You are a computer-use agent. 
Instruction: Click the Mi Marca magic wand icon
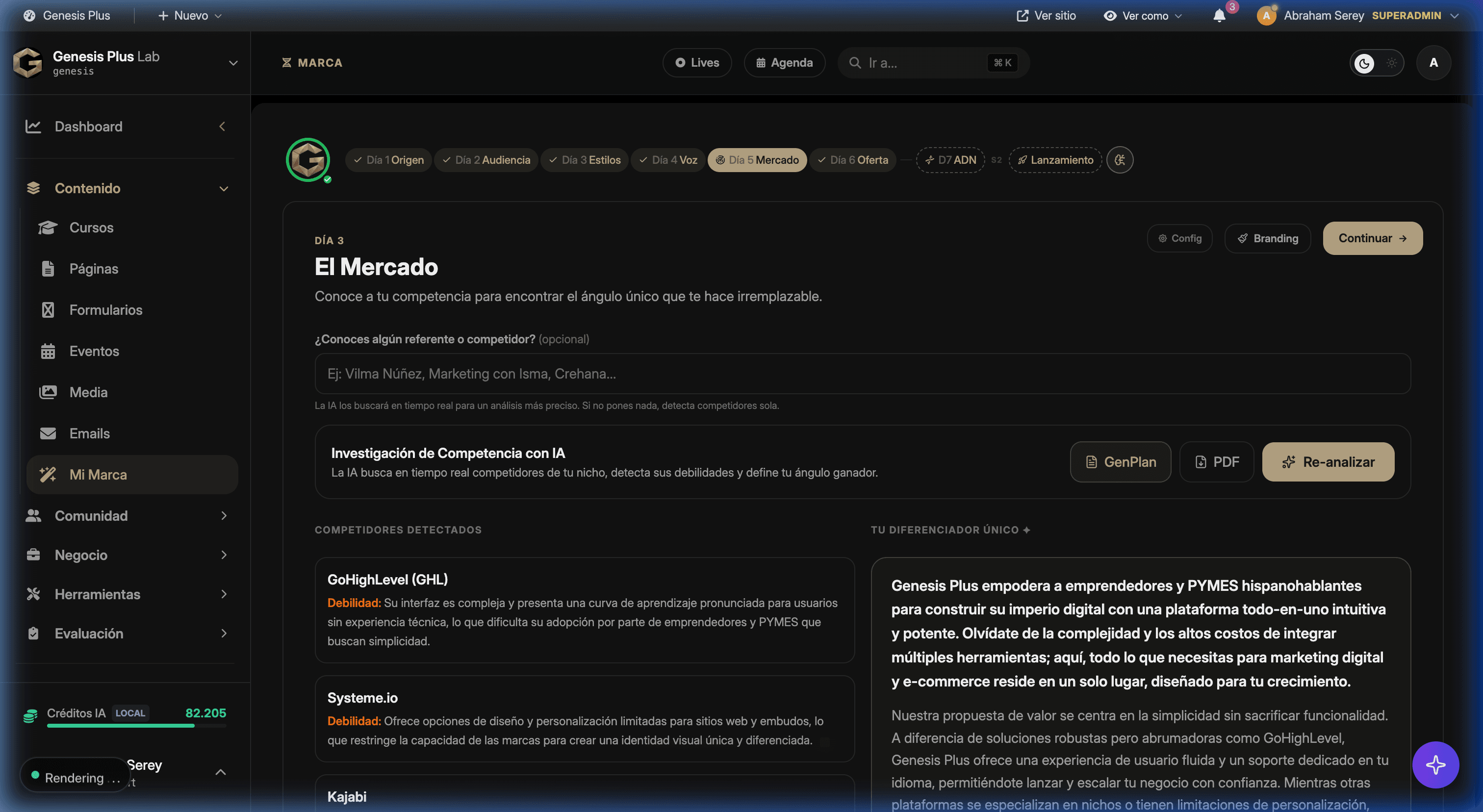[x=48, y=474]
